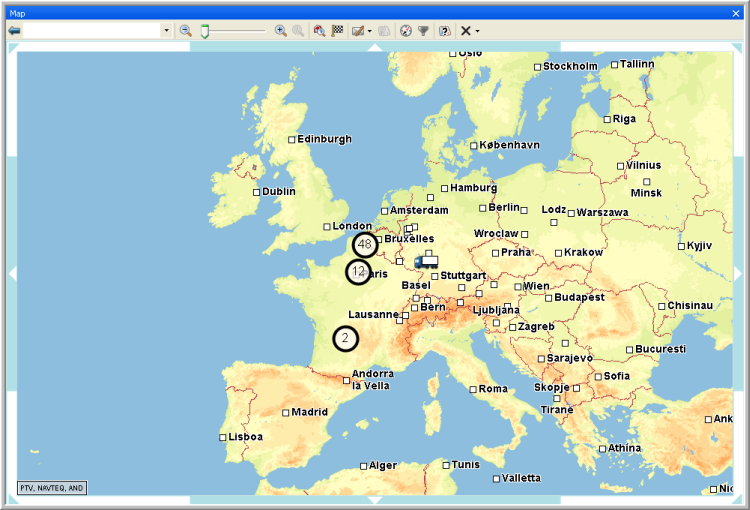Open the location combo box dropdown arrow
The width and height of the screenshot is (750, 510).
click(x=166, y=31)
